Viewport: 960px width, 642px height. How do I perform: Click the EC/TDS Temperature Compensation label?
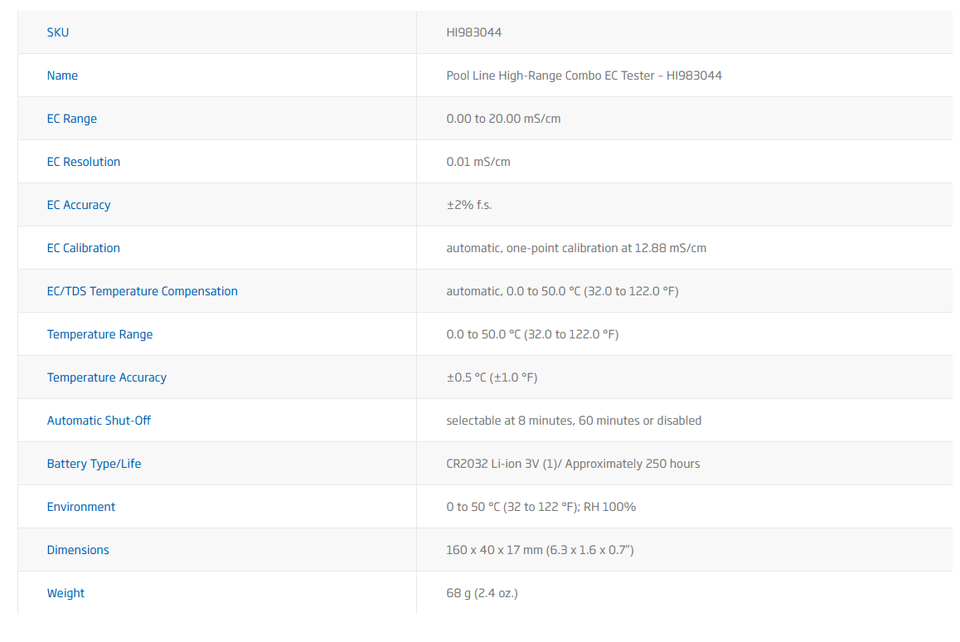(x=142, y=291)
